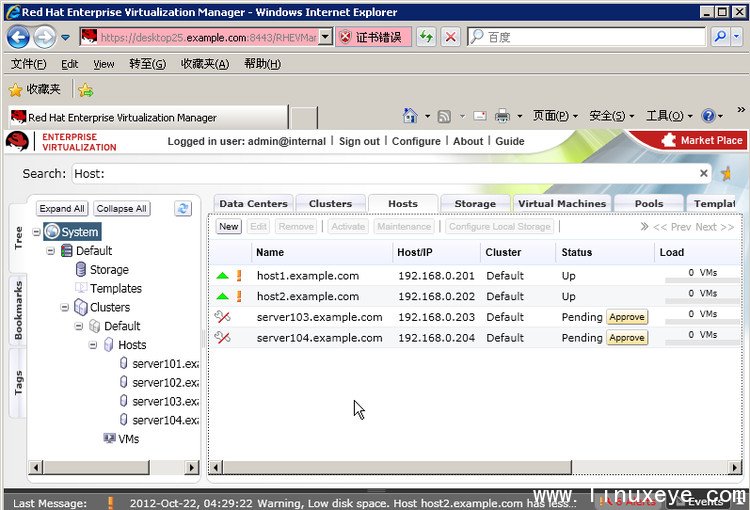Click the hosts table horizontal scrollbar

(397, 467)
